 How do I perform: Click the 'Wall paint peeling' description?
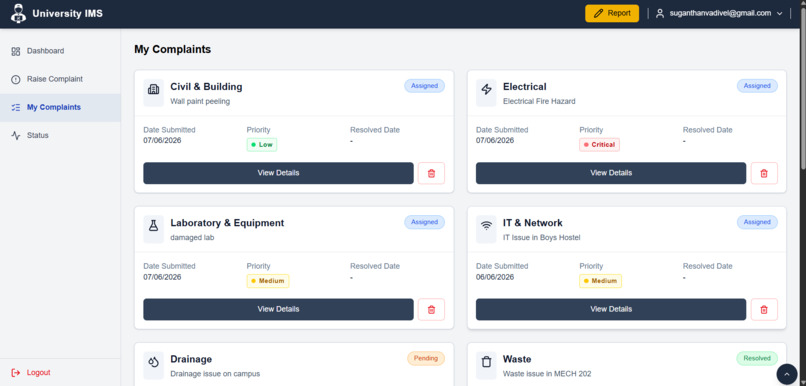[x=200, y=102]
